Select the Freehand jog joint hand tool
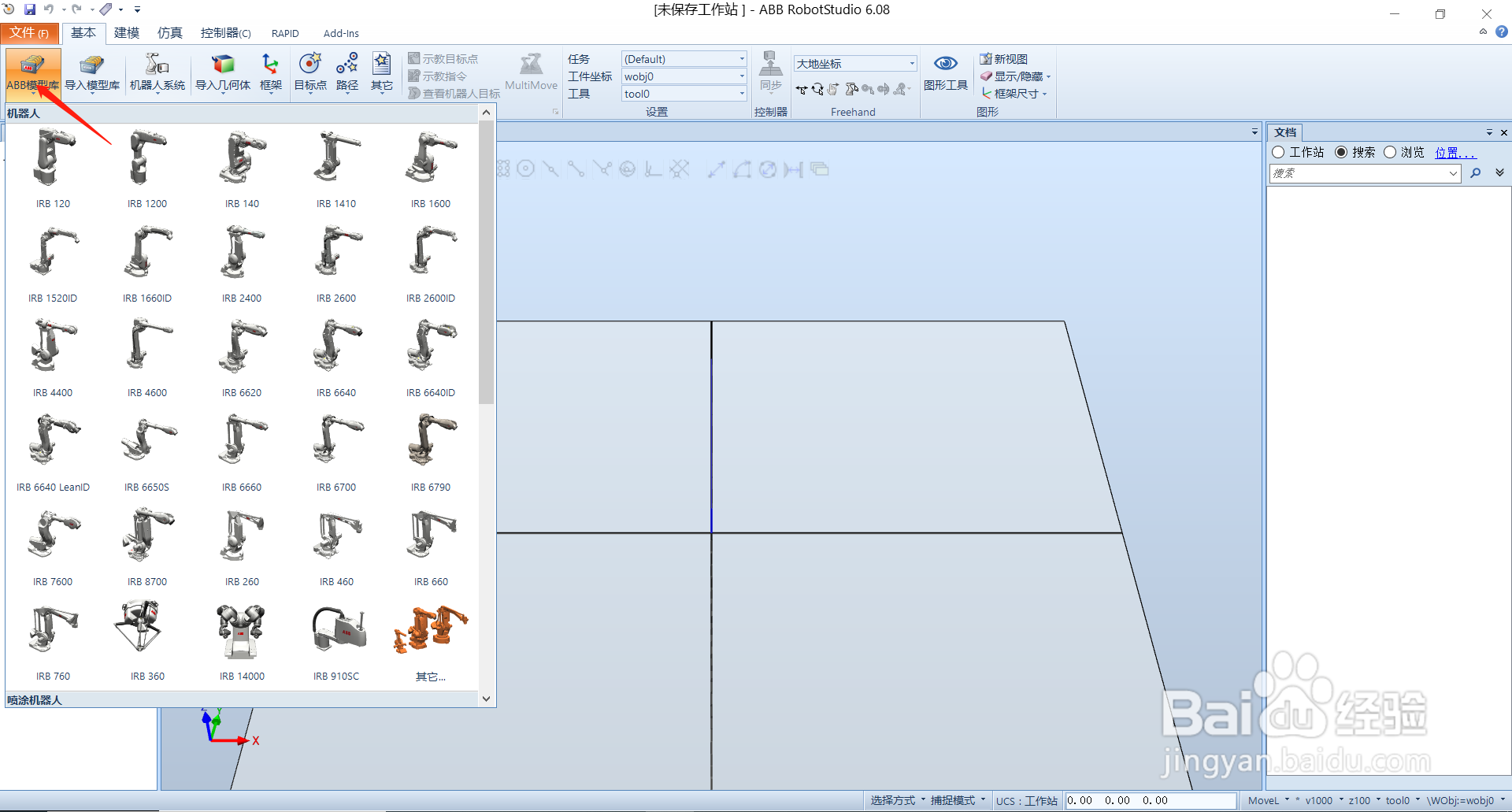Image resolution: width=1512 pixels, height=812 pixels. tap(834, 90)
